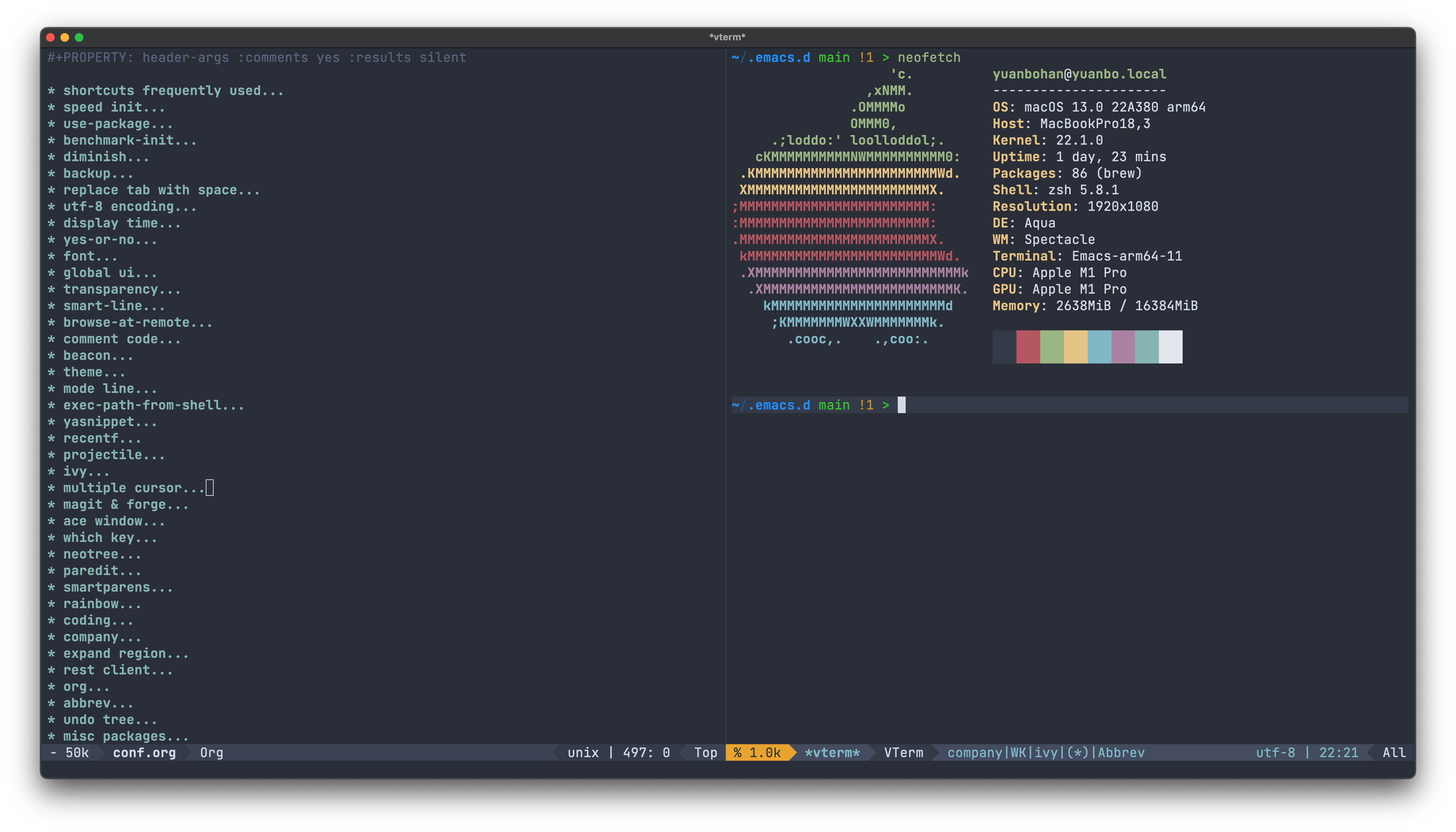Click the Org major mode indicator
Screen dimensions: 1456x832
211,752
